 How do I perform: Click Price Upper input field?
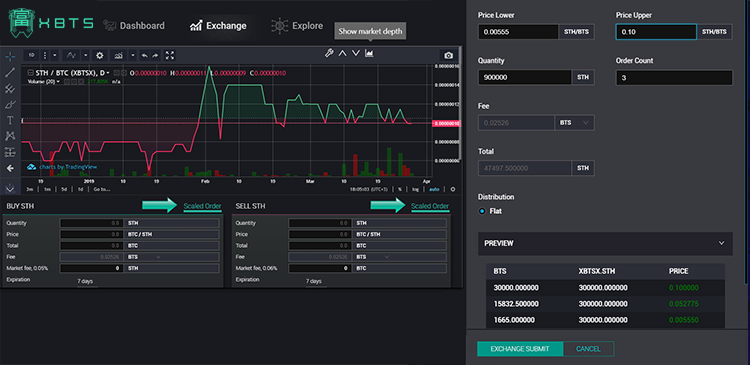click(x=656, y=32)
